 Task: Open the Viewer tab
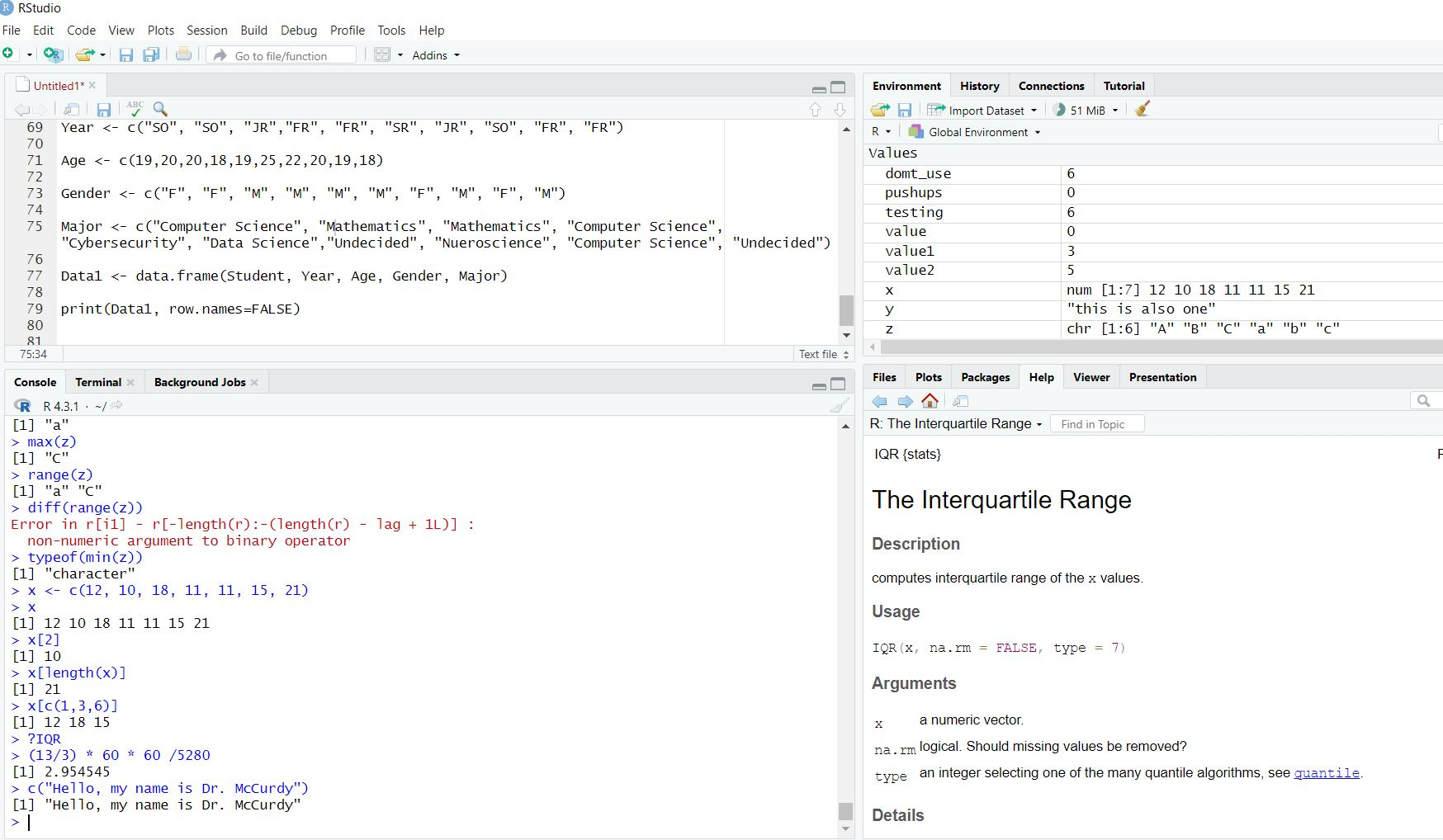tap(1091, 377)
